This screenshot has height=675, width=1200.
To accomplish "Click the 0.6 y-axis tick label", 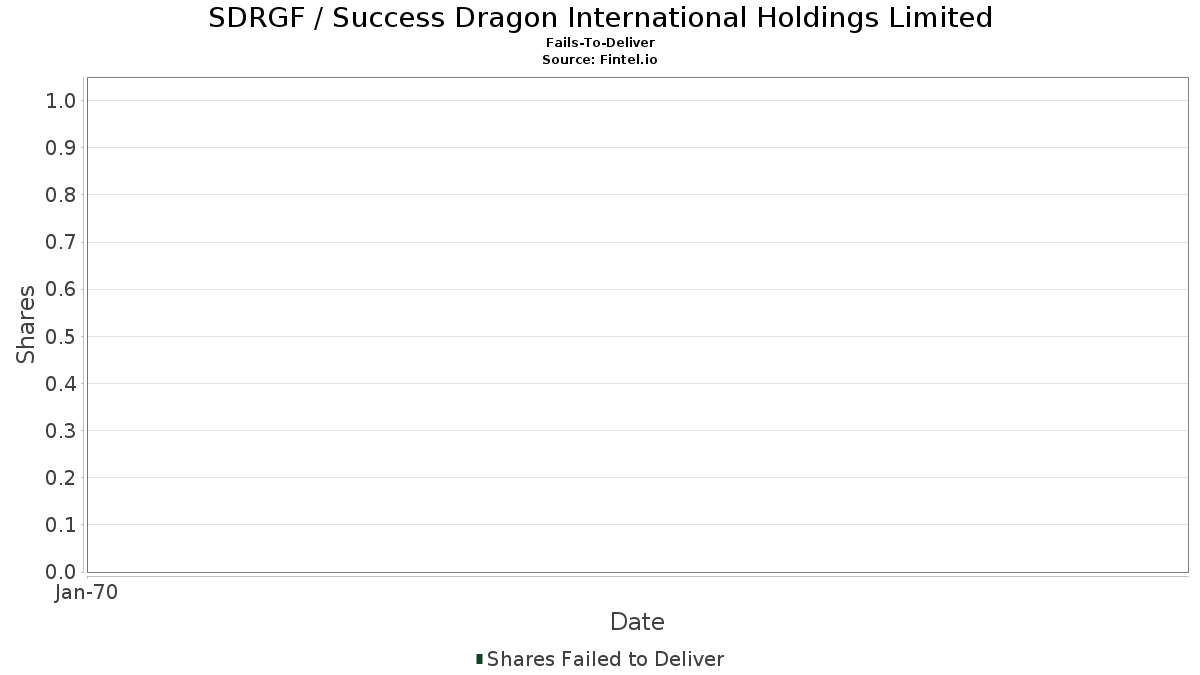I will pos(61,289).
